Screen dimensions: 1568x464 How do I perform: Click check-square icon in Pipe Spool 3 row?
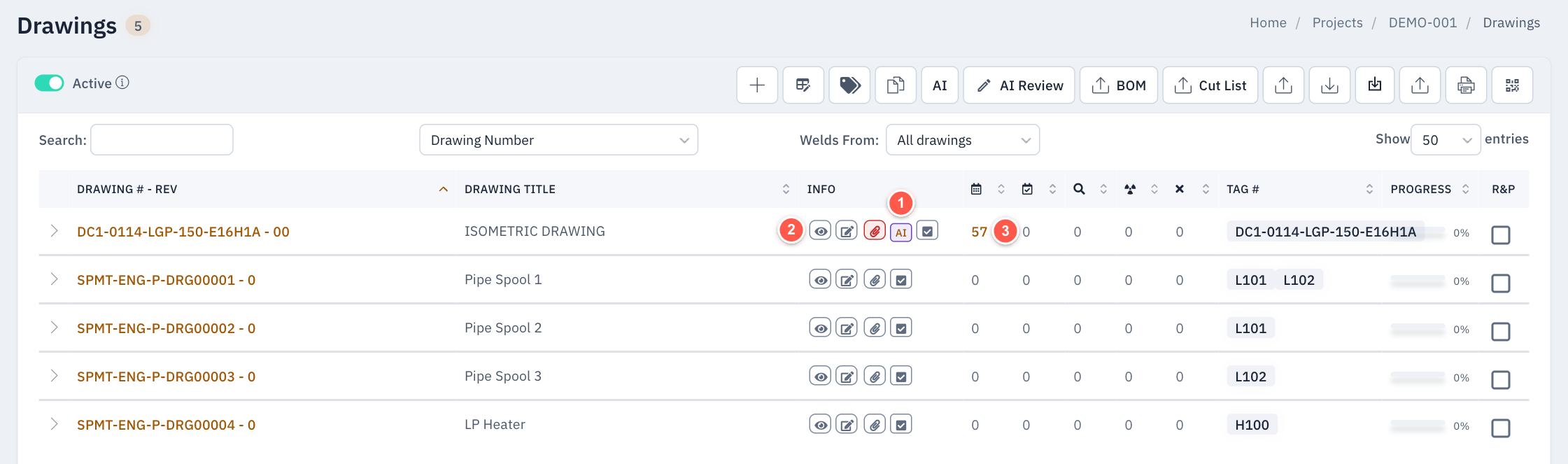[901, 377]
